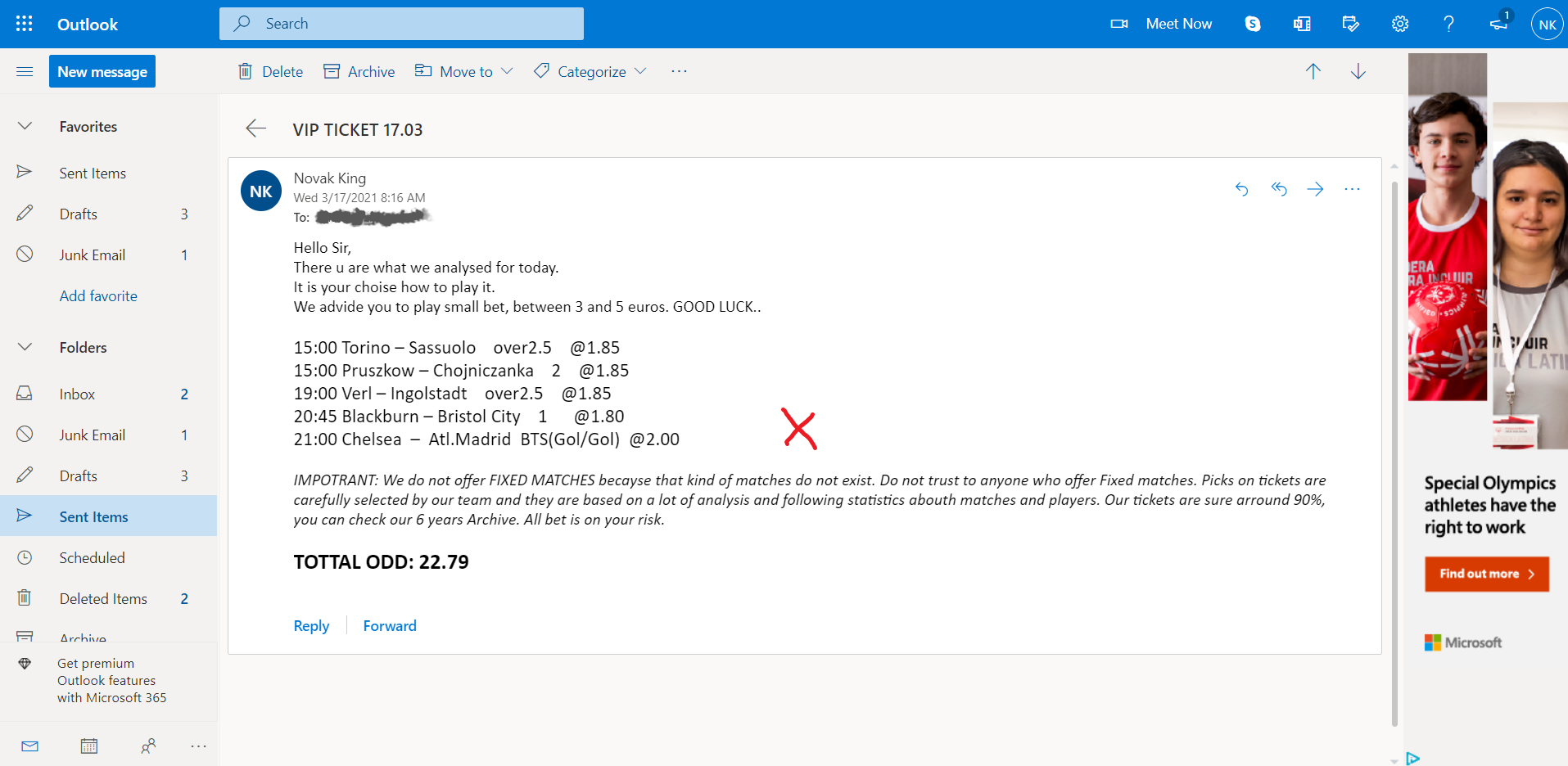1568x766 pixels.
Task: Click the Chelsea – Atl.Madrid match line
Action: coord(486,439)
